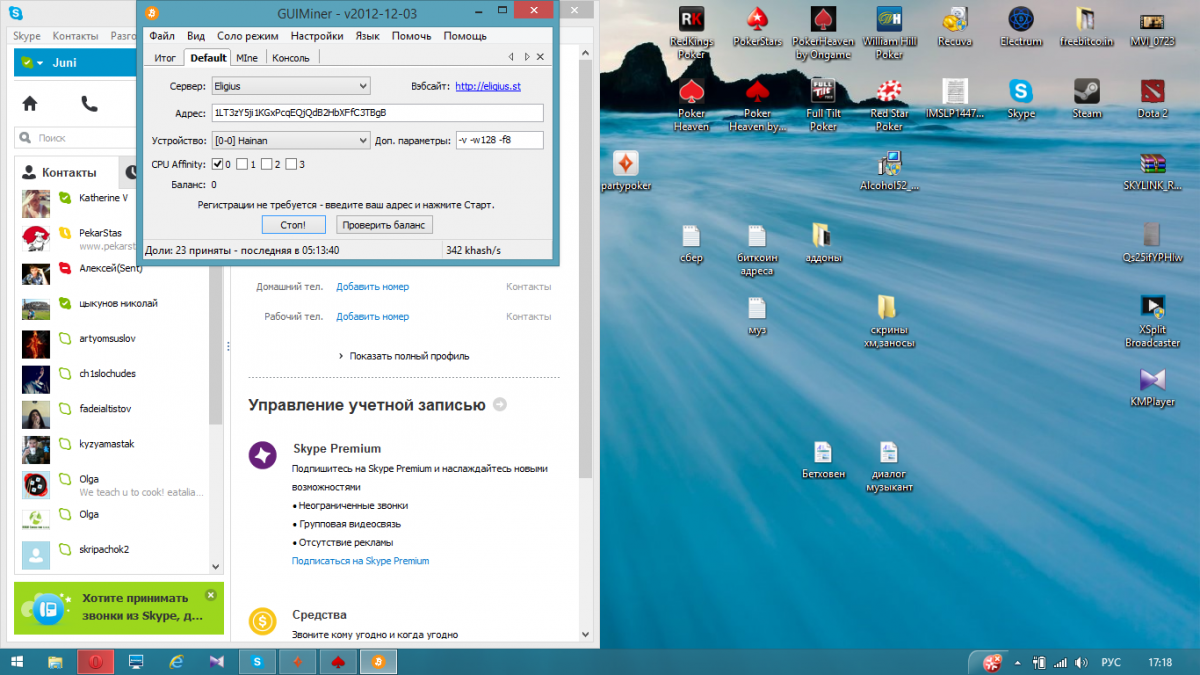Launch Dota 2 desktop shortcut
The image size is (1200, 675).
[1152, 99]
